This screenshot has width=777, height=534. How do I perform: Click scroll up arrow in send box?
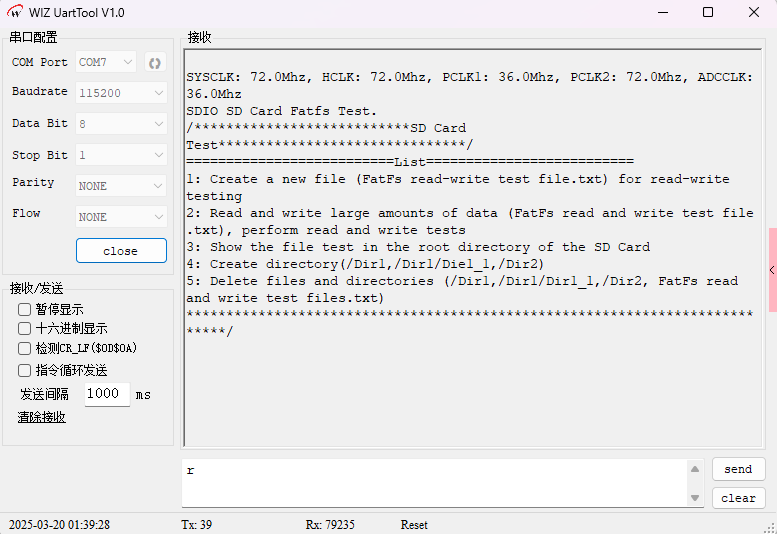(x=695, y=470)
